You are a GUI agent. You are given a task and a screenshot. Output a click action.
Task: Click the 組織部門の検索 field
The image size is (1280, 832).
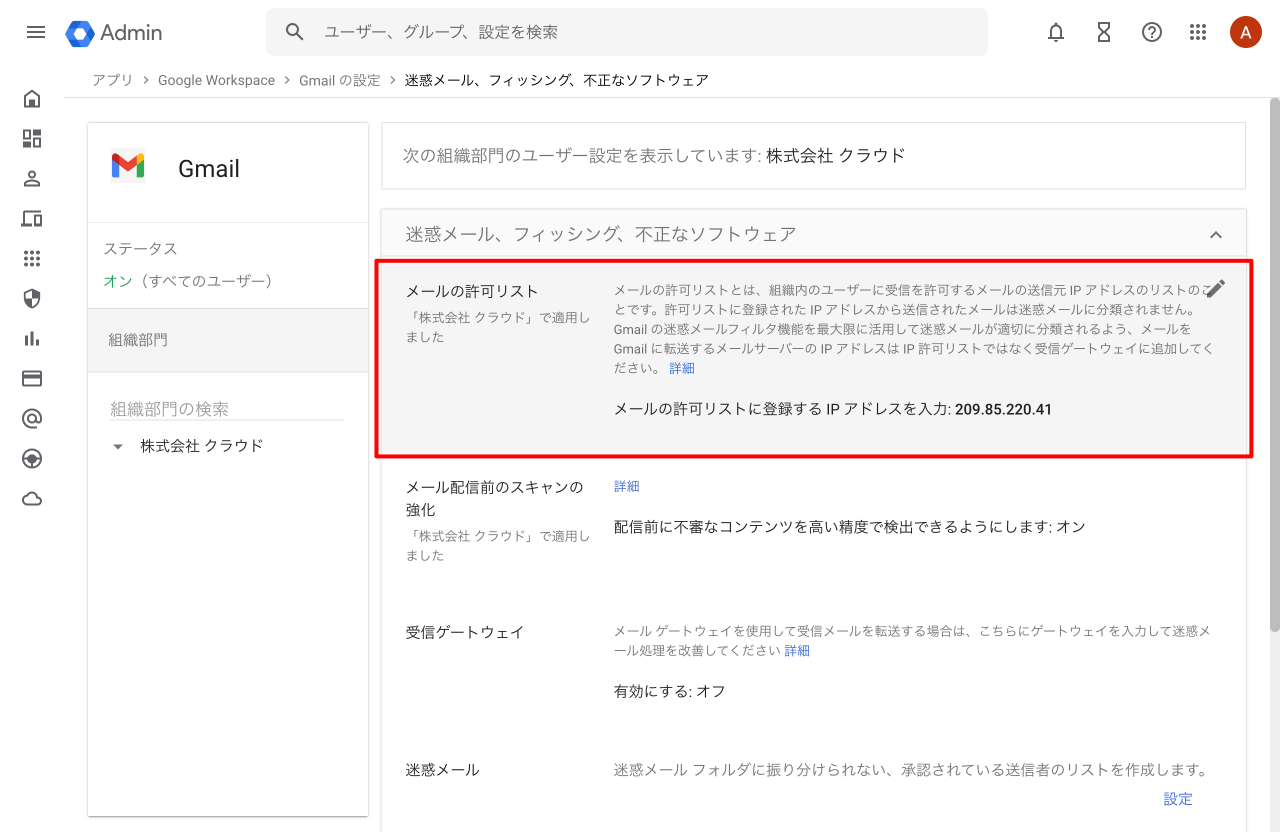click(x=227, y=408)
